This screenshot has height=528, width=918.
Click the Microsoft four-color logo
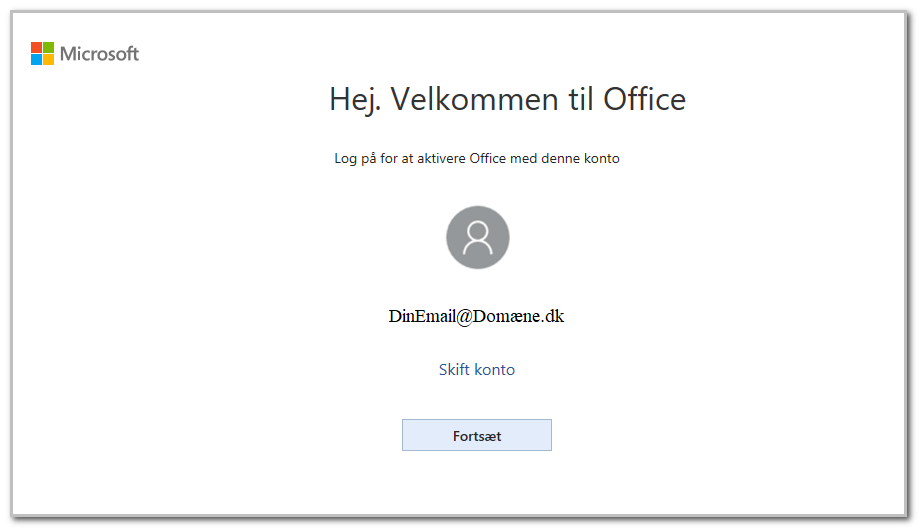[42, 53]
